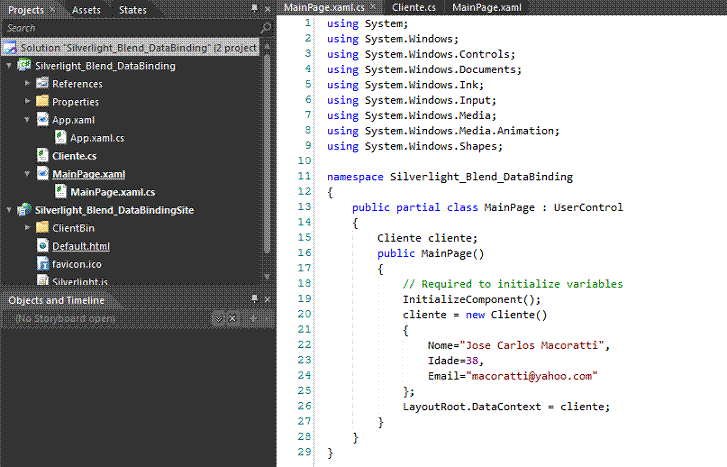Open the MainPage.xaml document tab

pyautogui.click(x=487, y=7)
